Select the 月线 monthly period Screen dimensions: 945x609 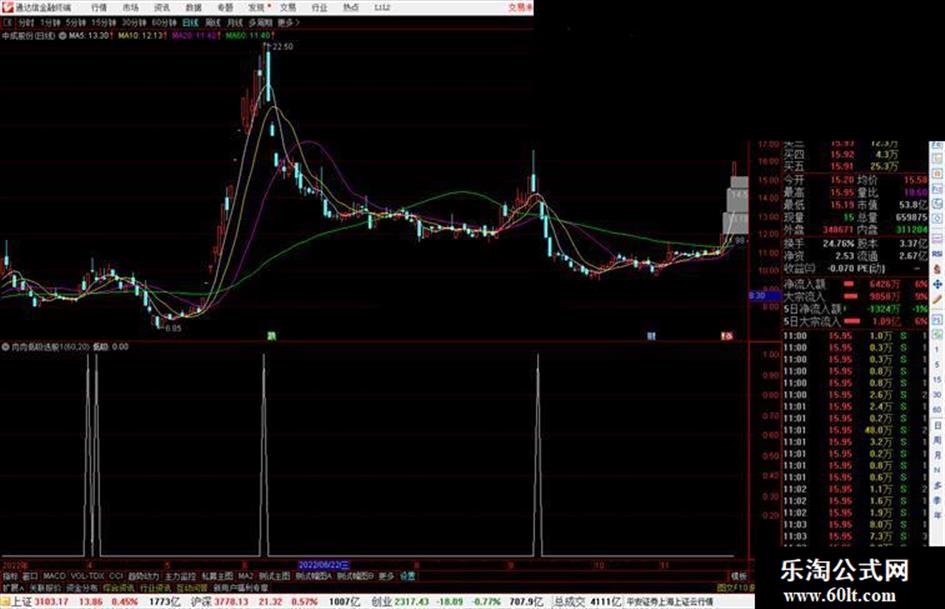pos(234,22)
